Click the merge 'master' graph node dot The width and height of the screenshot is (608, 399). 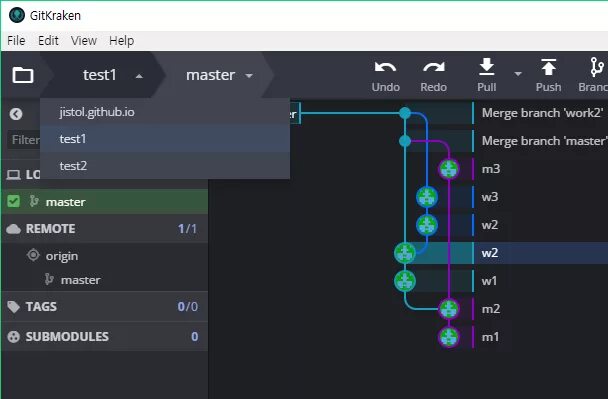pos(405,141)
